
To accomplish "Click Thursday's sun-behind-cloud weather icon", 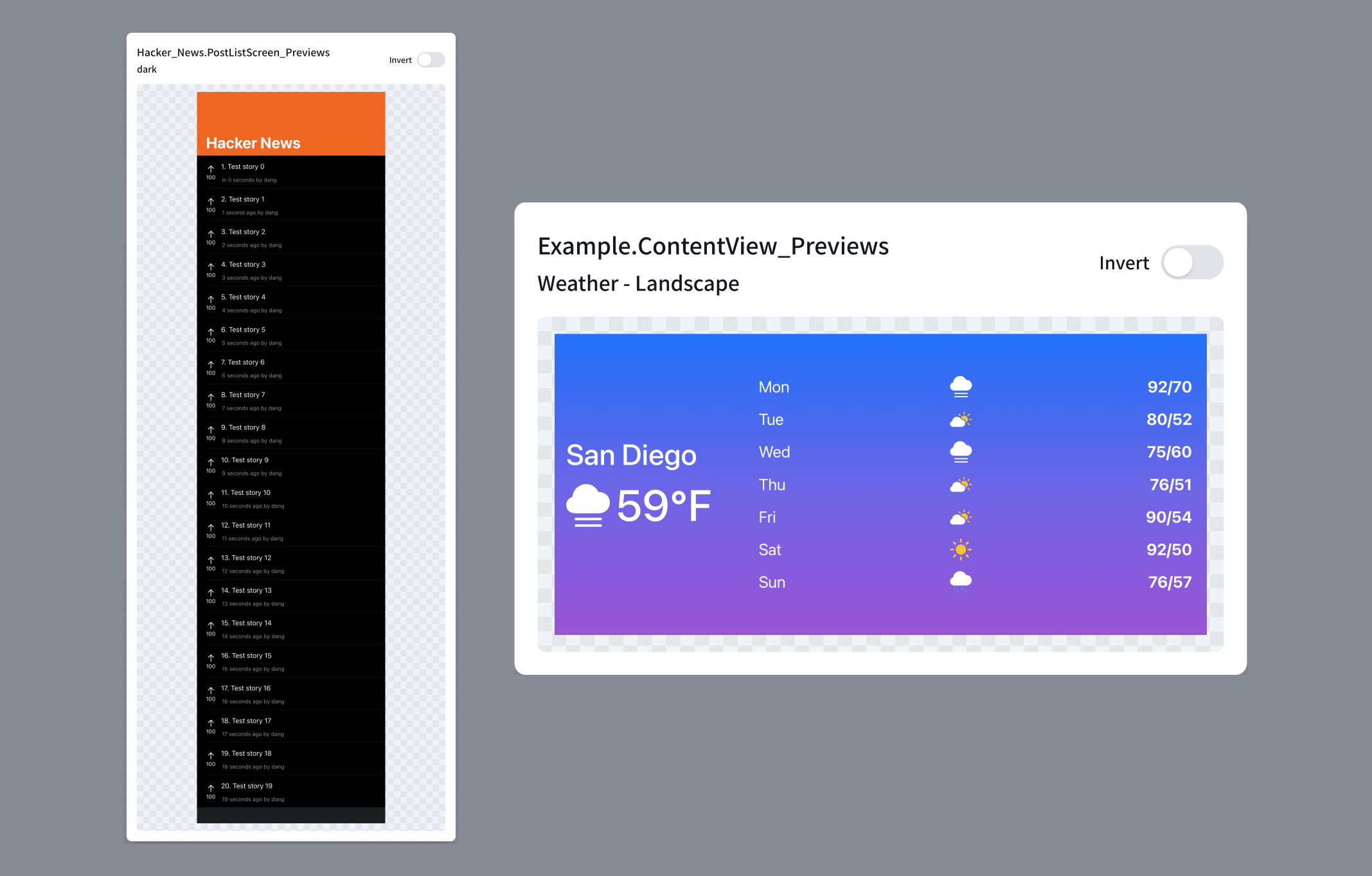I will (960, 485).
